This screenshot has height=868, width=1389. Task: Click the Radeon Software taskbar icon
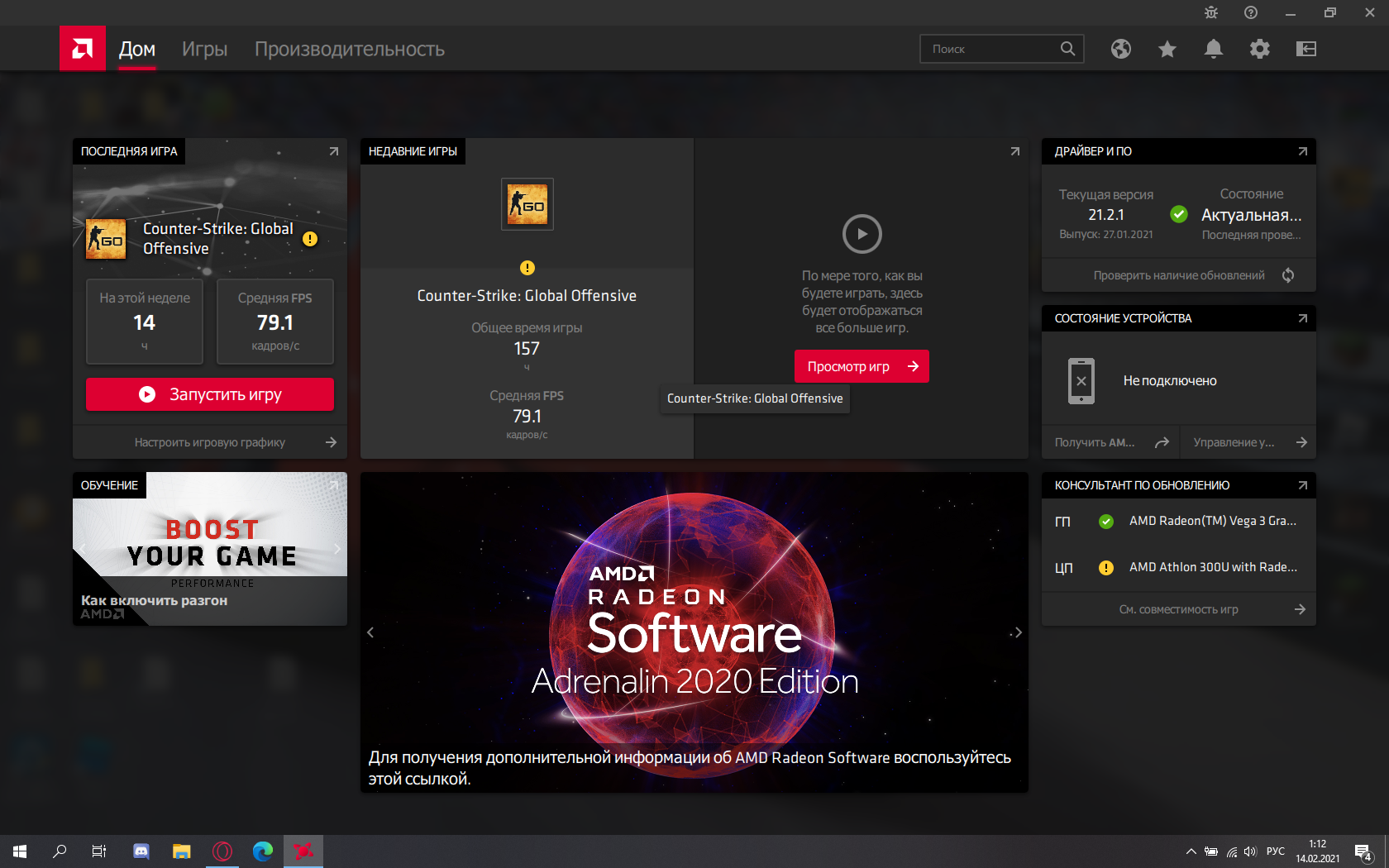tap(303, 851)
